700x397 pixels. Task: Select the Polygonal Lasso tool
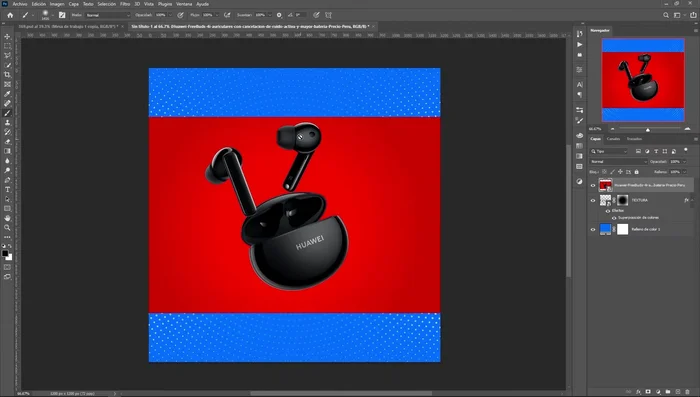[7, 55]
